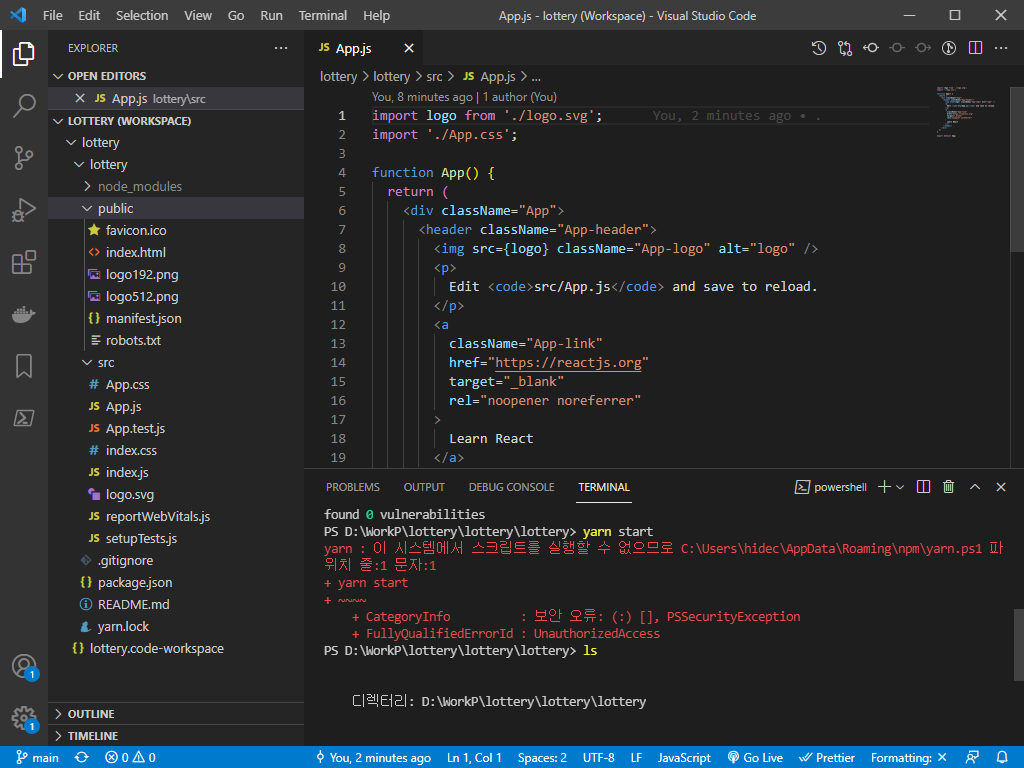The width and height of the screenshot is (1024, 768).
Task: Change language mode JavaScript
Action: click(684, 757)
